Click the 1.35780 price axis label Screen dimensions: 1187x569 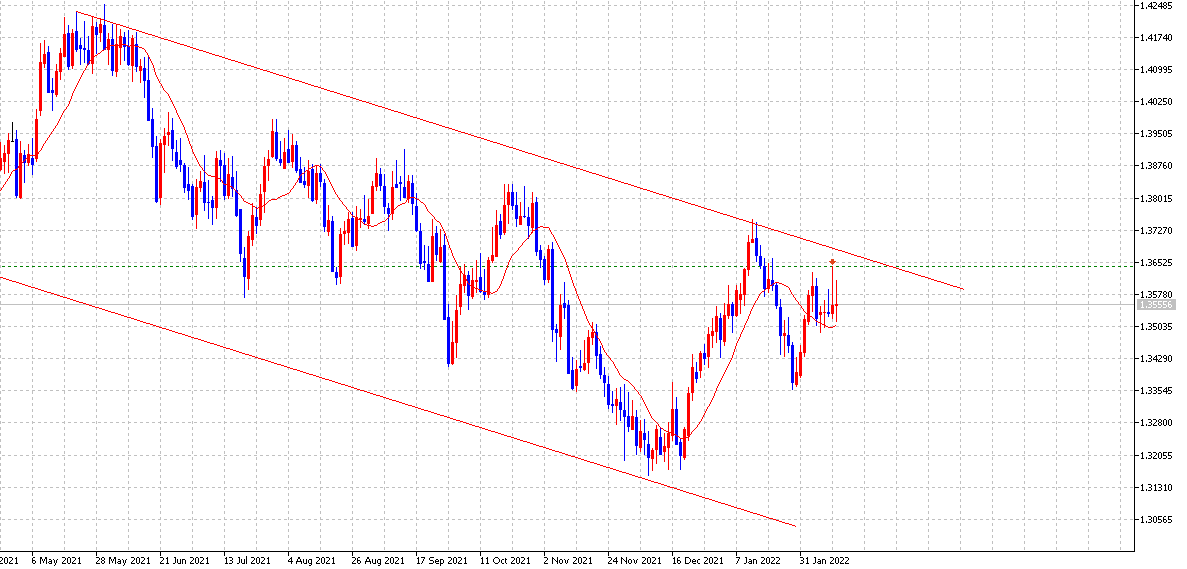pos(1157,294)
